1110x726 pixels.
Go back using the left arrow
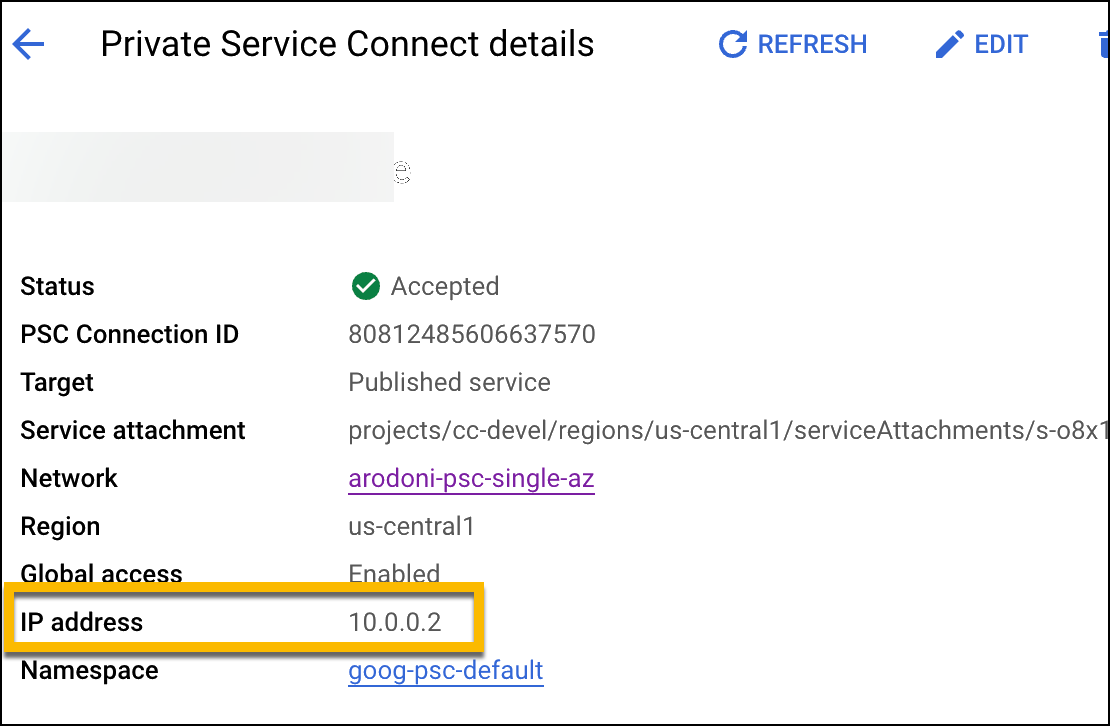pyautogui.click(x=28, y=44)
